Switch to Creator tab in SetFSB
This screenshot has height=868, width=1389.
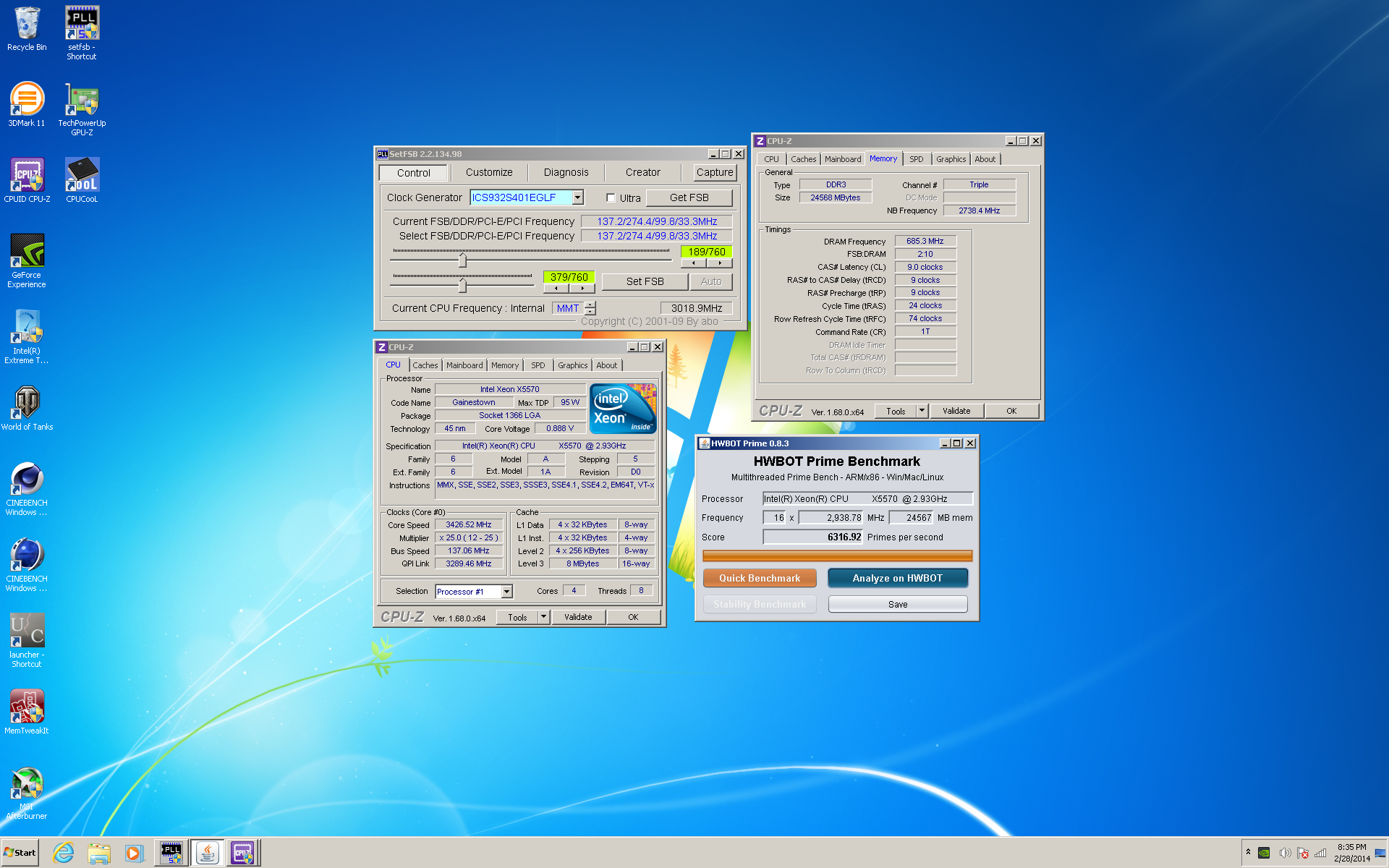point(642,172)
